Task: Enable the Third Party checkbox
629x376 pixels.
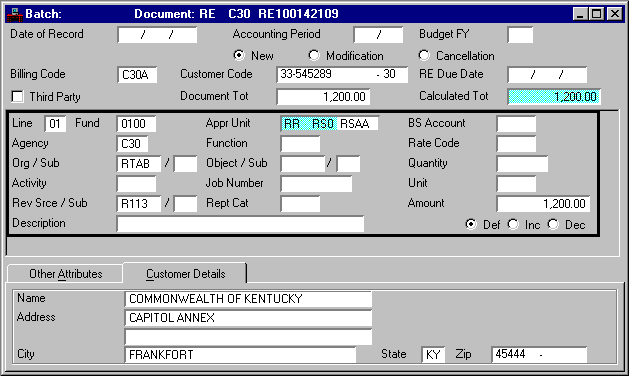Action: 17,97
